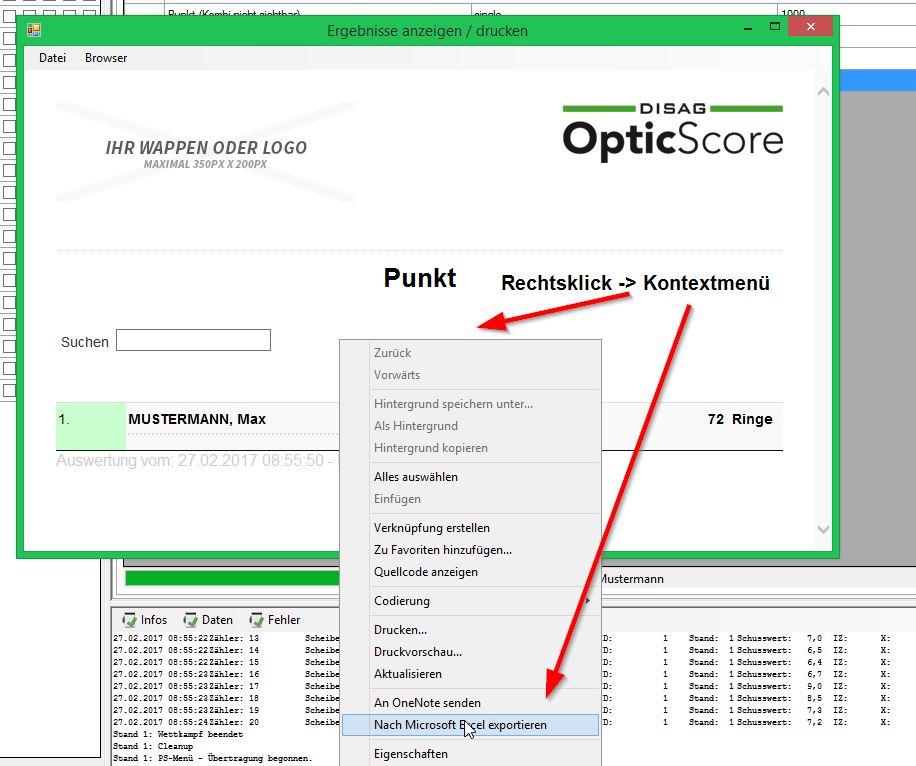The height and width of the screenshot is (766, 916).
Task: Click the Infos log filter icon
Action: click(x=129, y=620)
